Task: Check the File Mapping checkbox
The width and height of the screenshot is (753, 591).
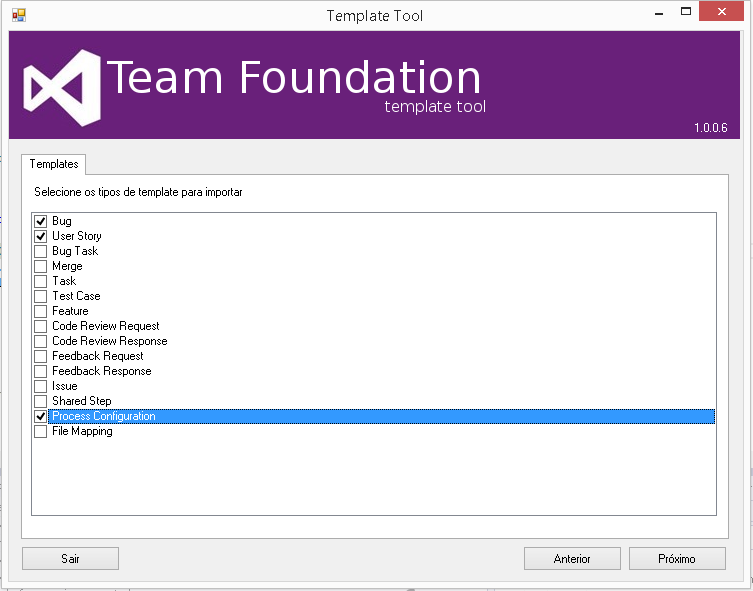Action: click(x=40, y=431)
